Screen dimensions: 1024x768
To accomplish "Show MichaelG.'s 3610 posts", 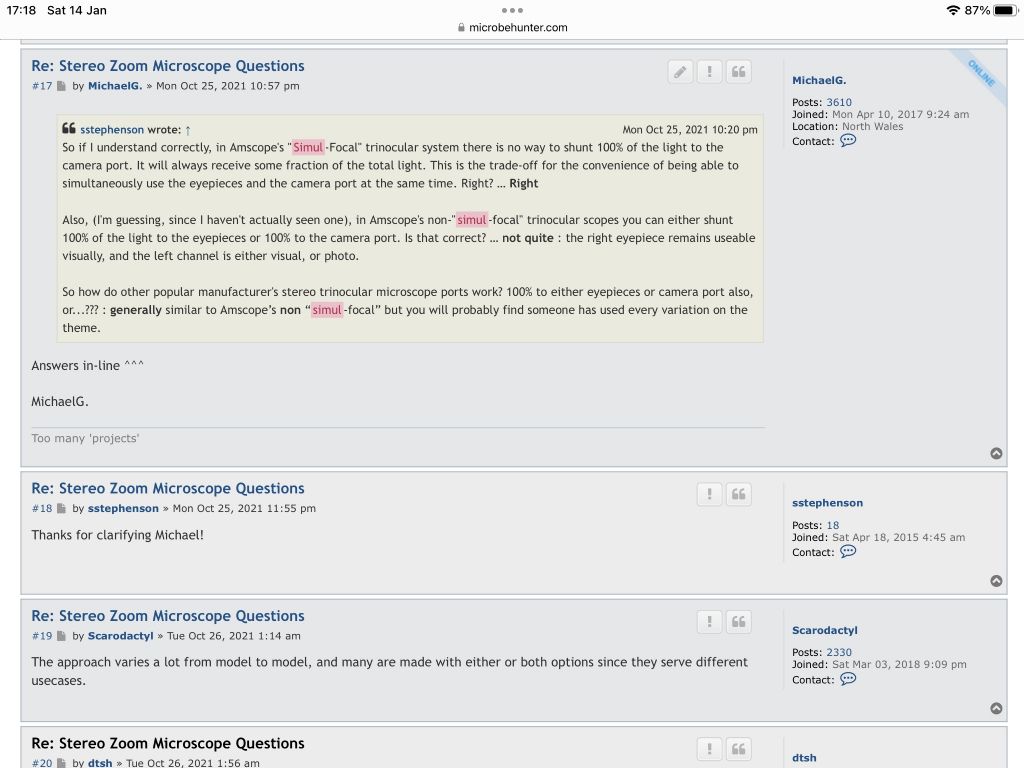I will point(839,103).
